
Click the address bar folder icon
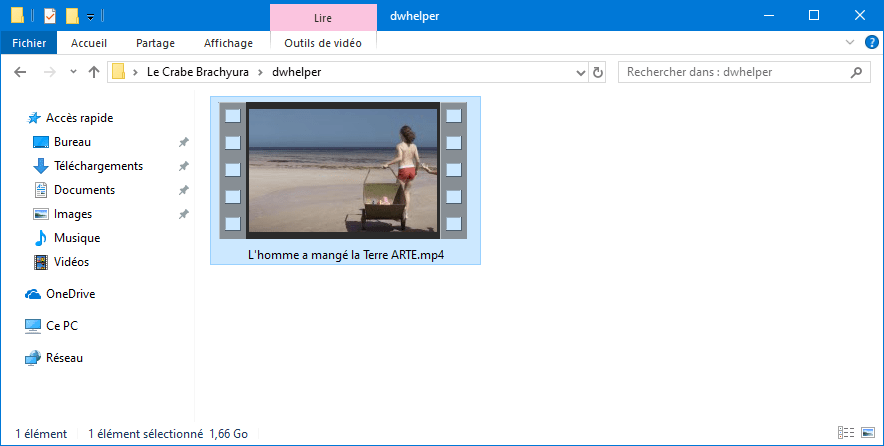point(118,72)
